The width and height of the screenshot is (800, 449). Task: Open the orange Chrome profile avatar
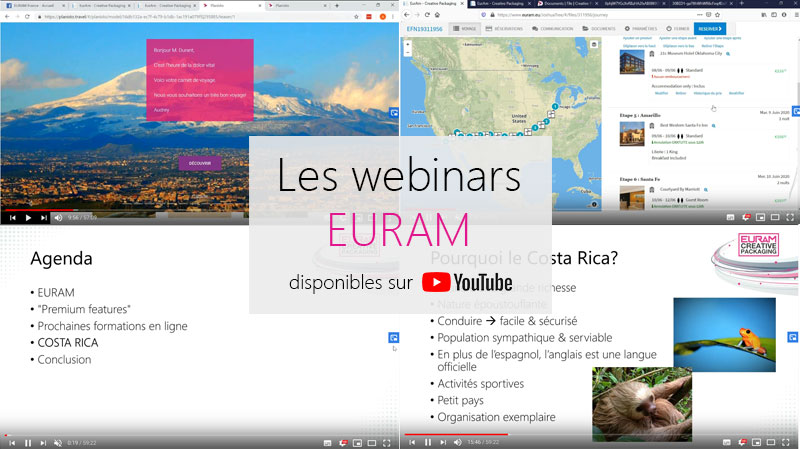point(382,17)
